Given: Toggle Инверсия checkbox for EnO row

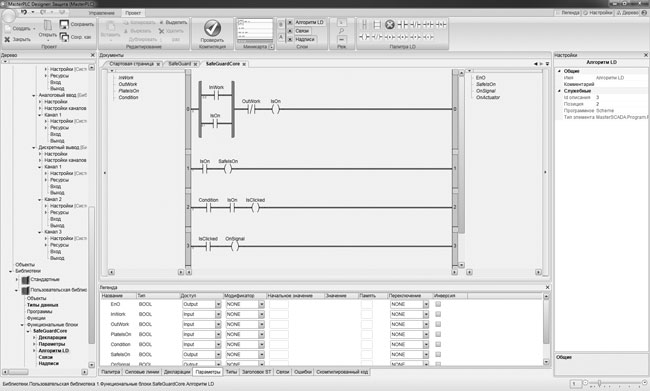Looking at the screenshot, I should point(438,304).
